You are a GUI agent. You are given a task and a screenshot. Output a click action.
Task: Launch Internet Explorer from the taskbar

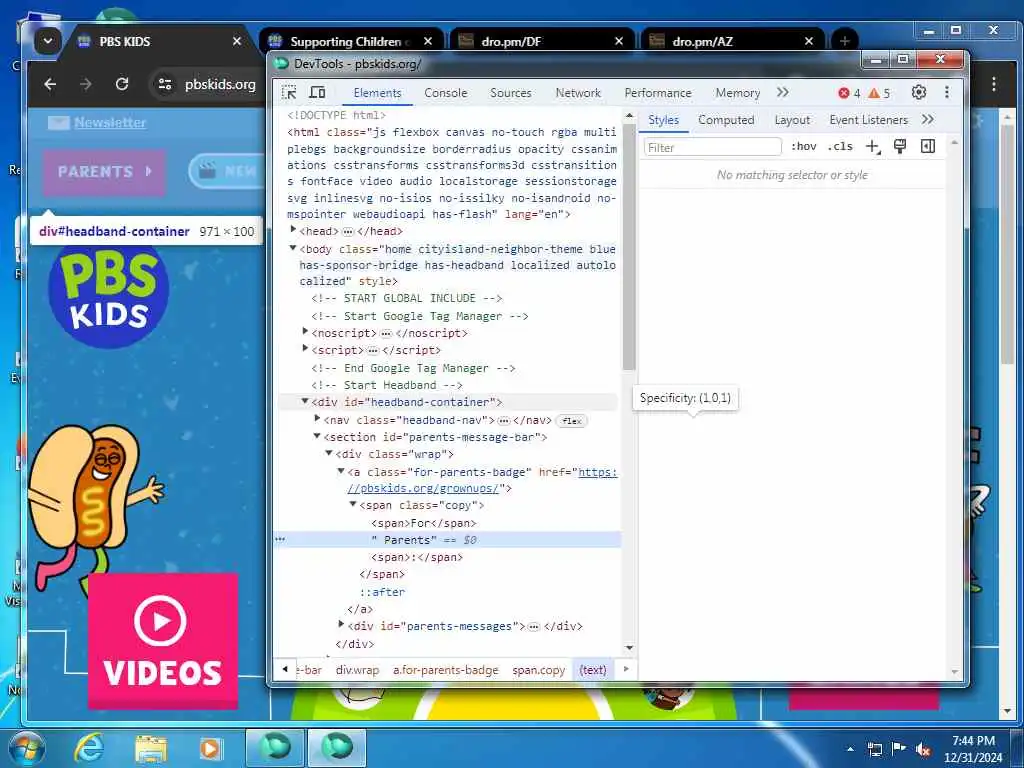click(89, 748)
